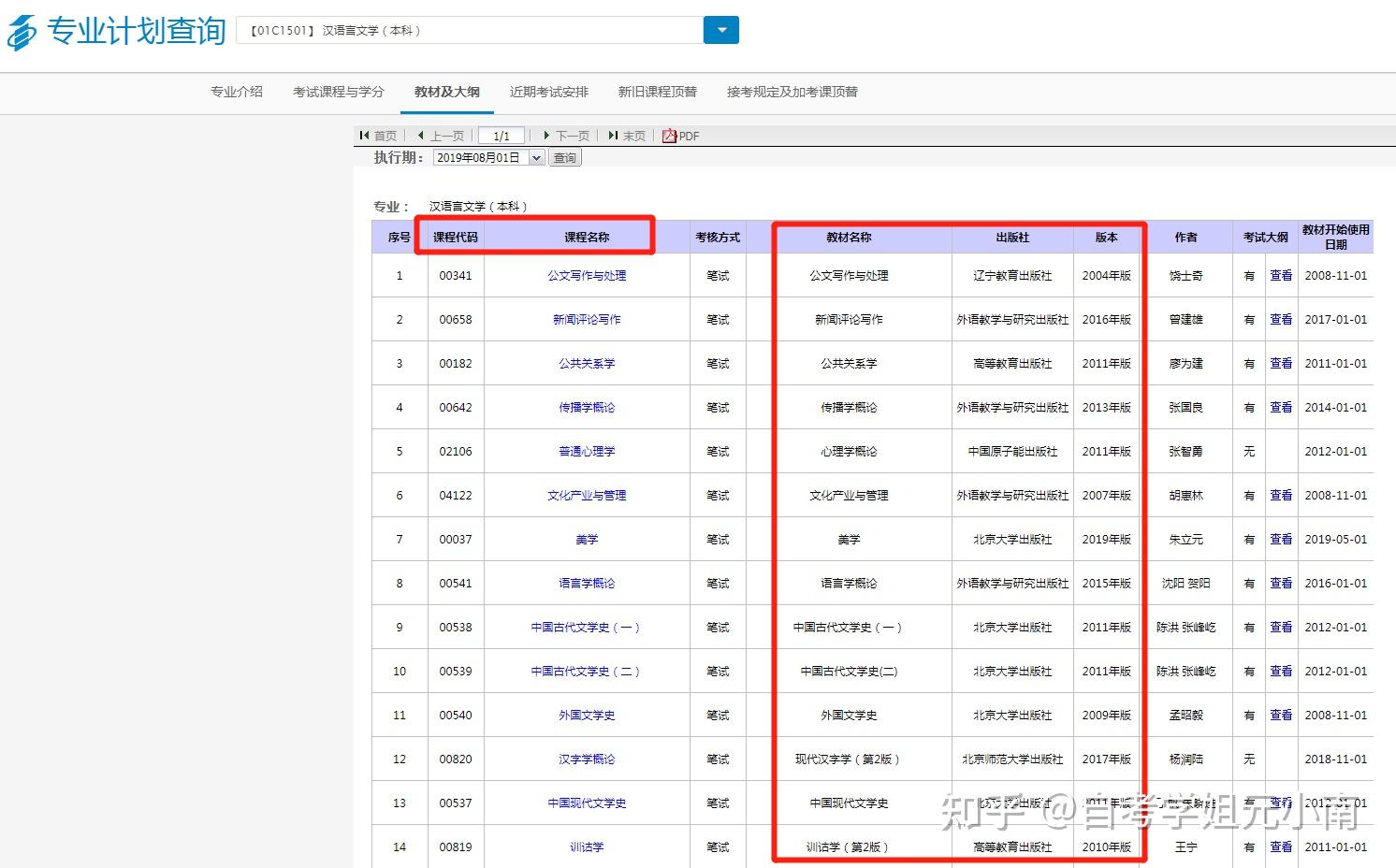Open course link 训诂学
This screenshot has height=868, width=1396.
pos(587,847)
